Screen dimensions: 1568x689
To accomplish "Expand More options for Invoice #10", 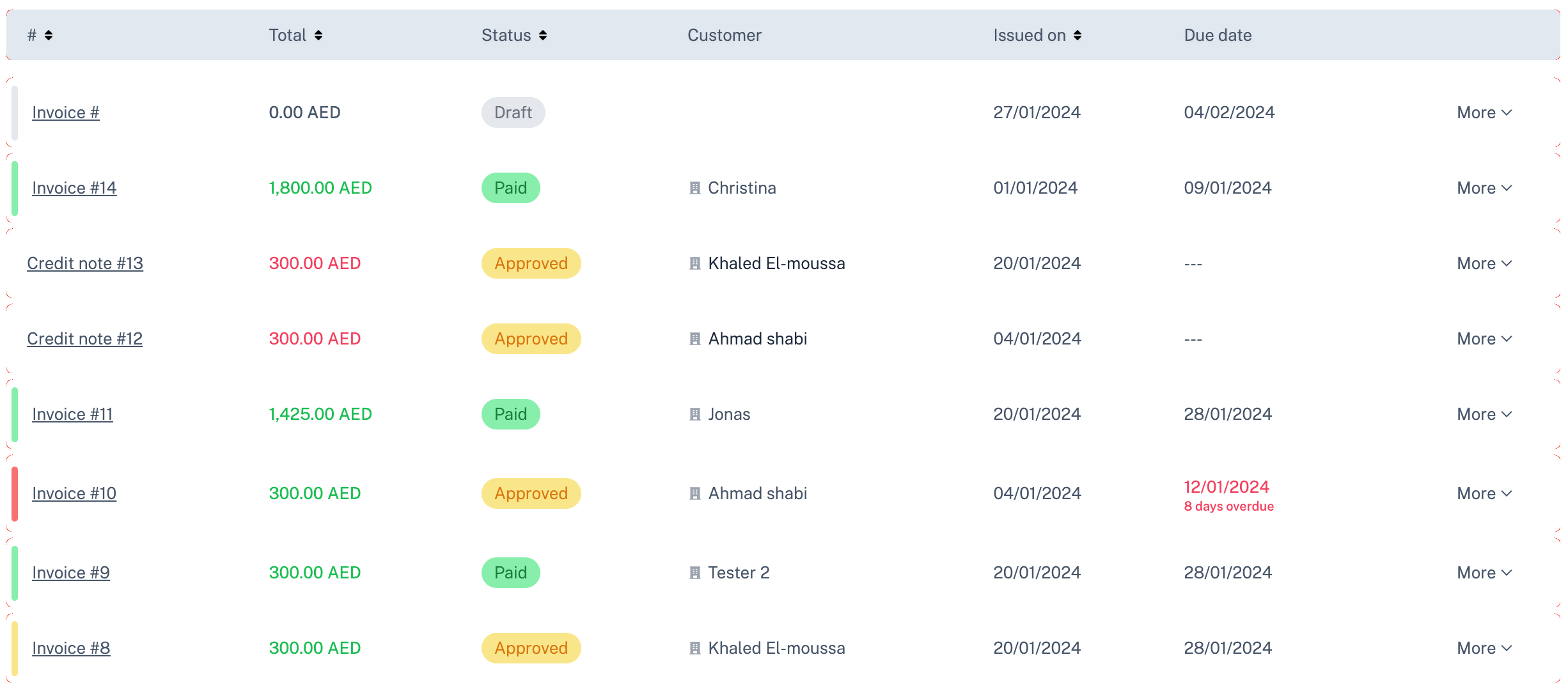I will [1484, 493].
